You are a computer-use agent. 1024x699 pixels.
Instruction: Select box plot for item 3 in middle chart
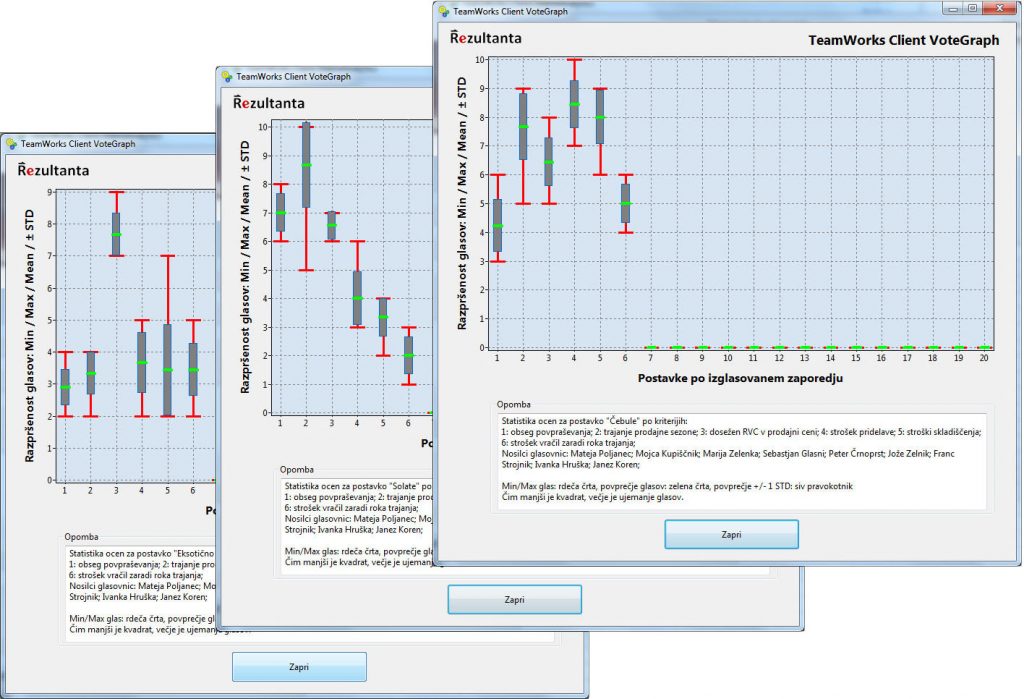coord(332,226)
